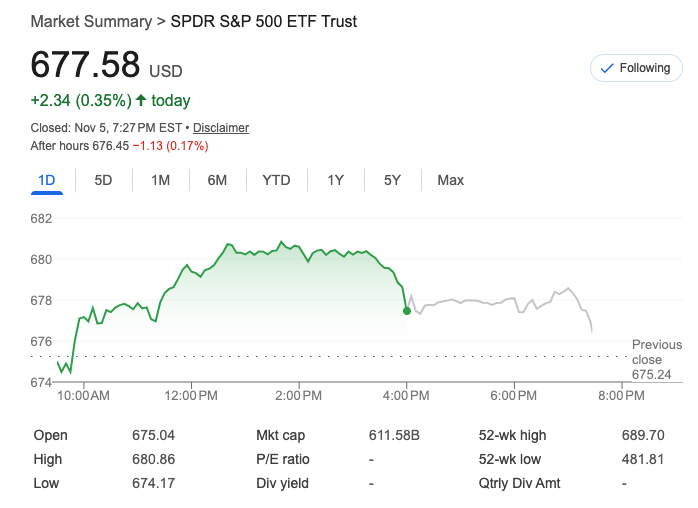
Task: Click the 52-wk high value 689.70
Action: pyautogui.click(x=643, y=435)
